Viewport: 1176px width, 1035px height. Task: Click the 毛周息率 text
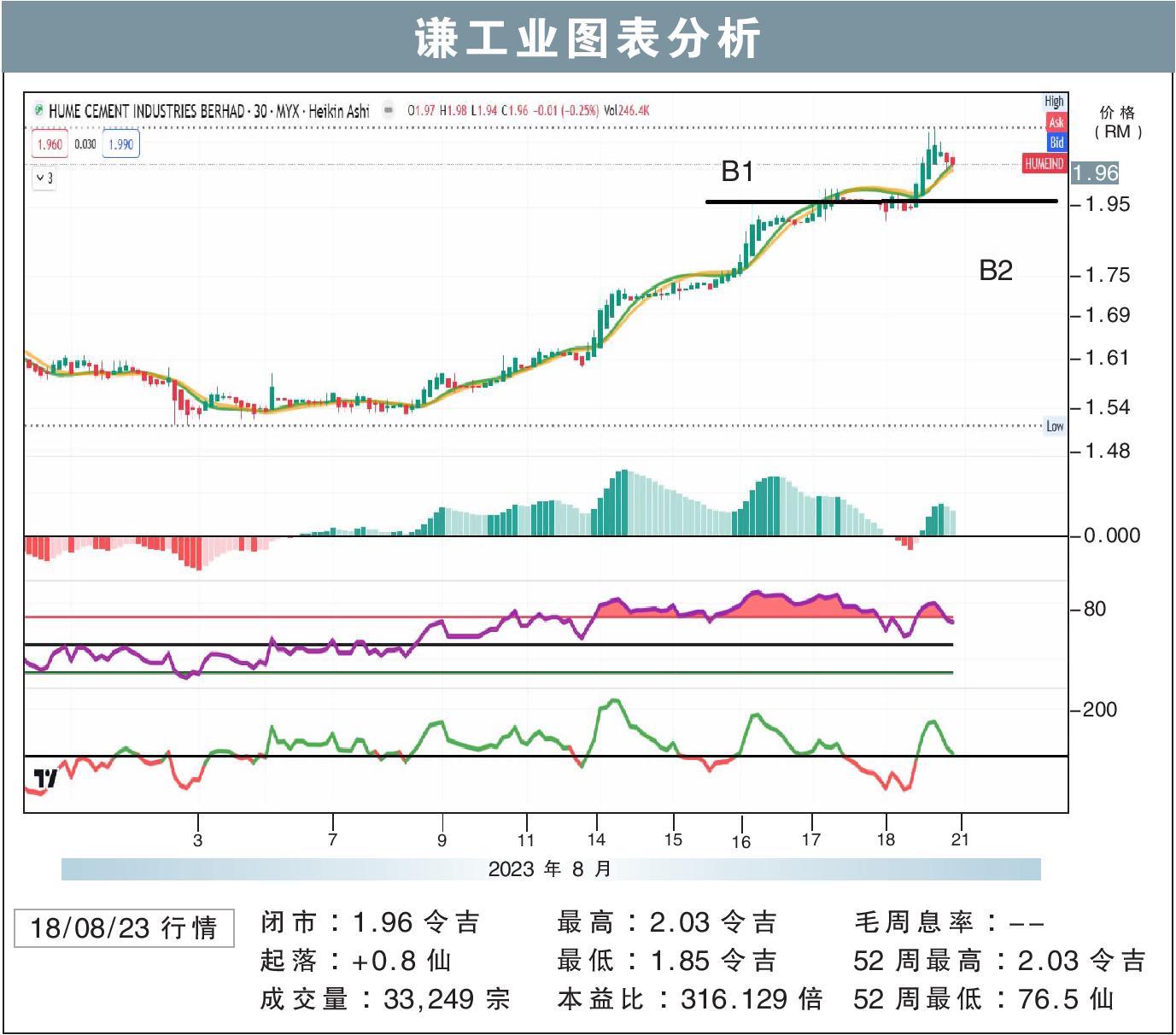(x=949, y=922)
